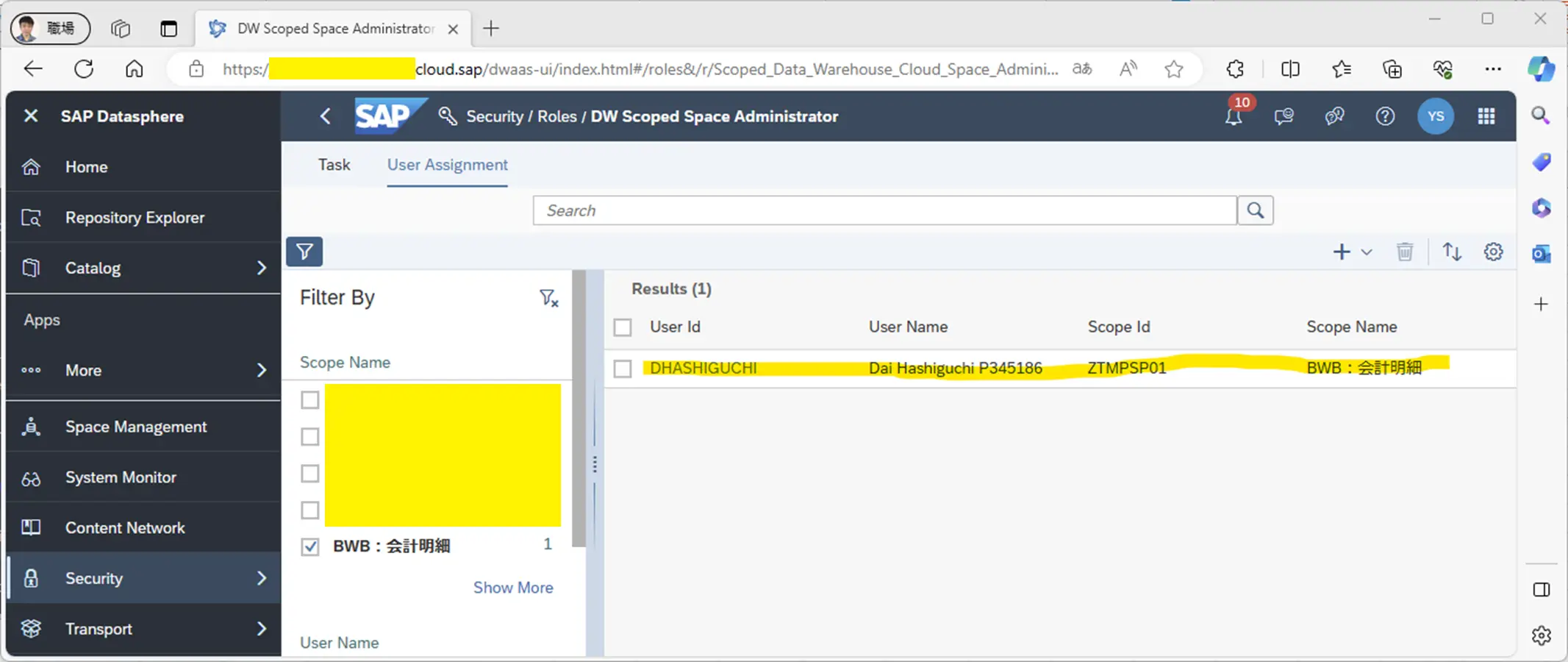
Task: Open browser Settings and more menu
Action: [x=1492, y=69]
